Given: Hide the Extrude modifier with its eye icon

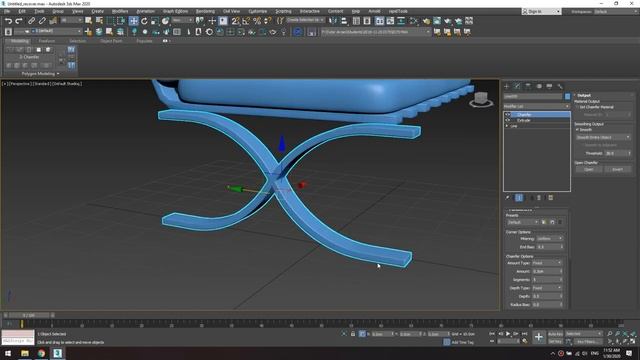Looking at the screenshot, I should 508,120.
